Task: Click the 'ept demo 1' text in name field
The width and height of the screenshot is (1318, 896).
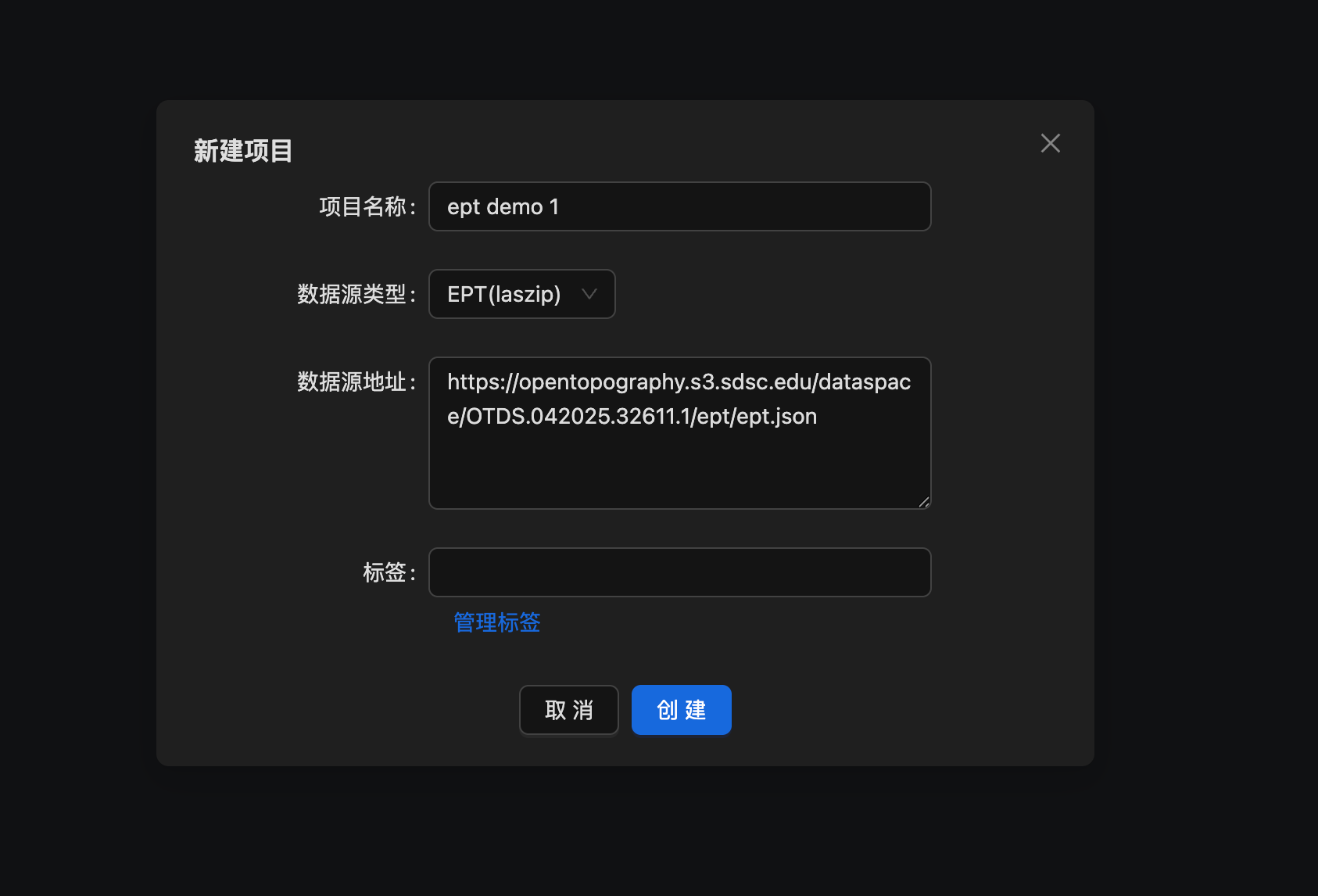Action: click(x=503, y=206)
